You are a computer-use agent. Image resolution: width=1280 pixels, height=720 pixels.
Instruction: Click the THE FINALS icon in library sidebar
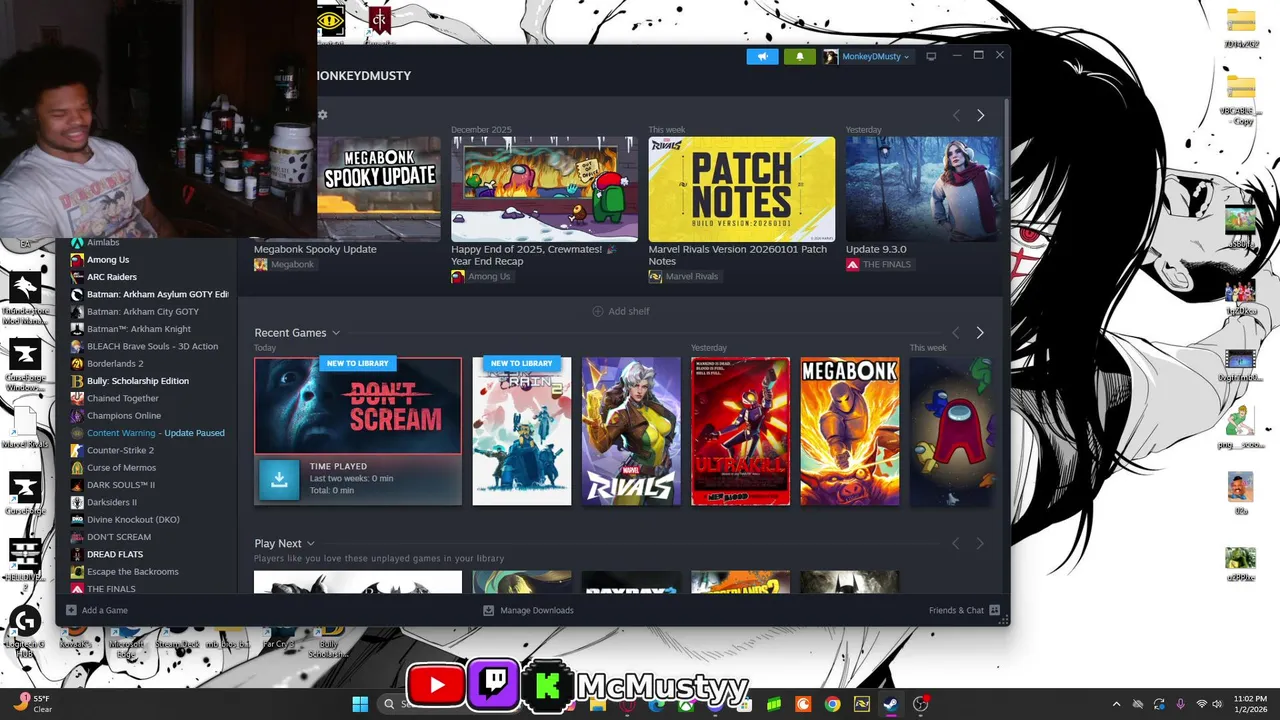pyautogui.click(x=77, y=589)
